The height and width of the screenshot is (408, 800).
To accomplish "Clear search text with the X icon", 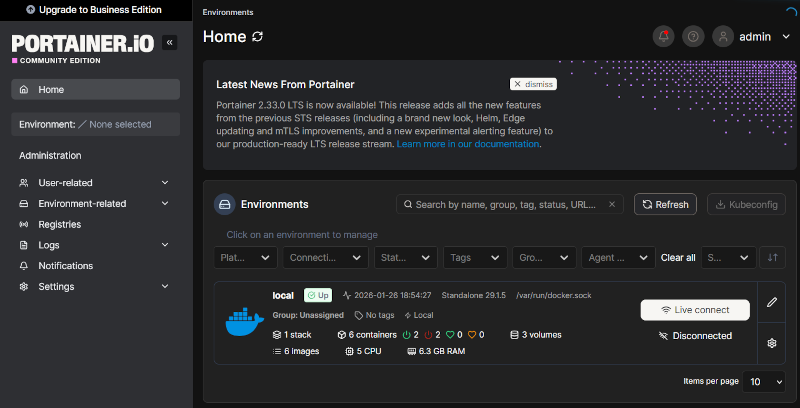I will 612,205.
